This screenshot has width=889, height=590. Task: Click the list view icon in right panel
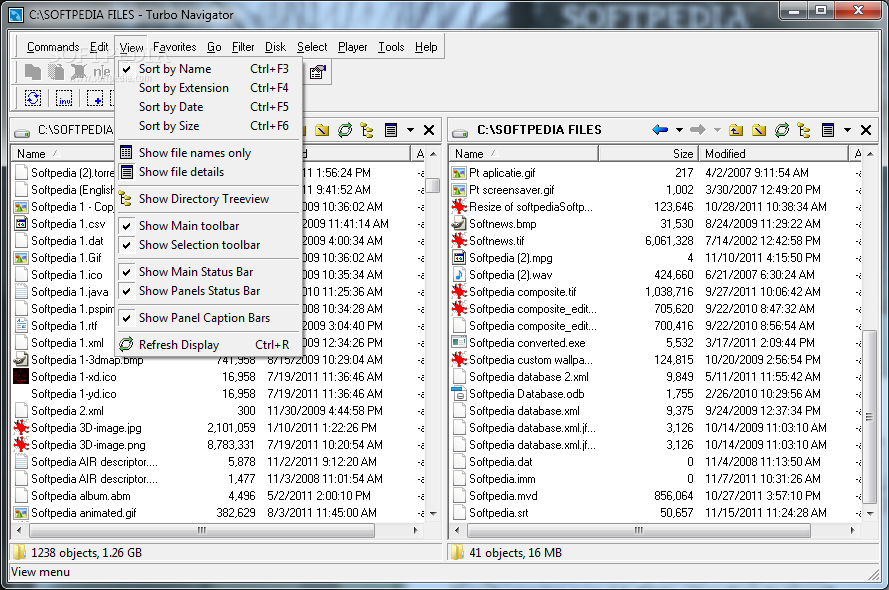click(828, 130)
